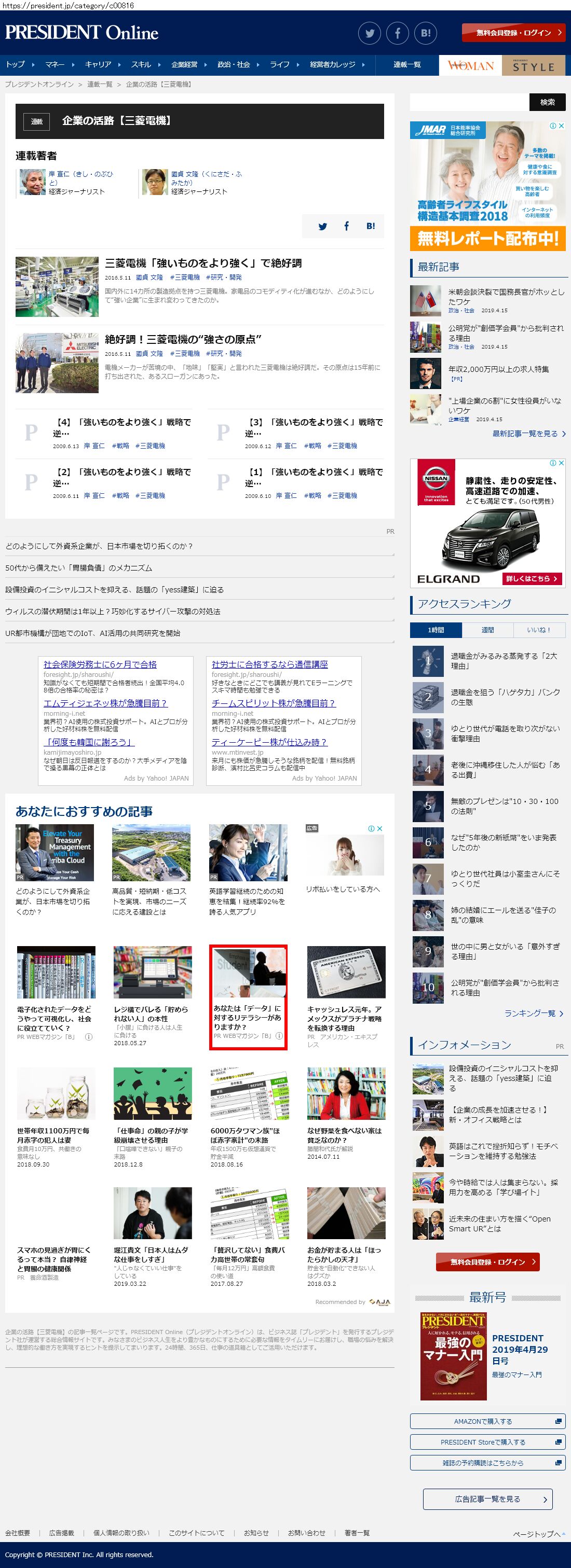571x1568 pixels.
Task: Open ad link 社会保険労務士に6ヶ月で合格
Action: tap(100, 664)
